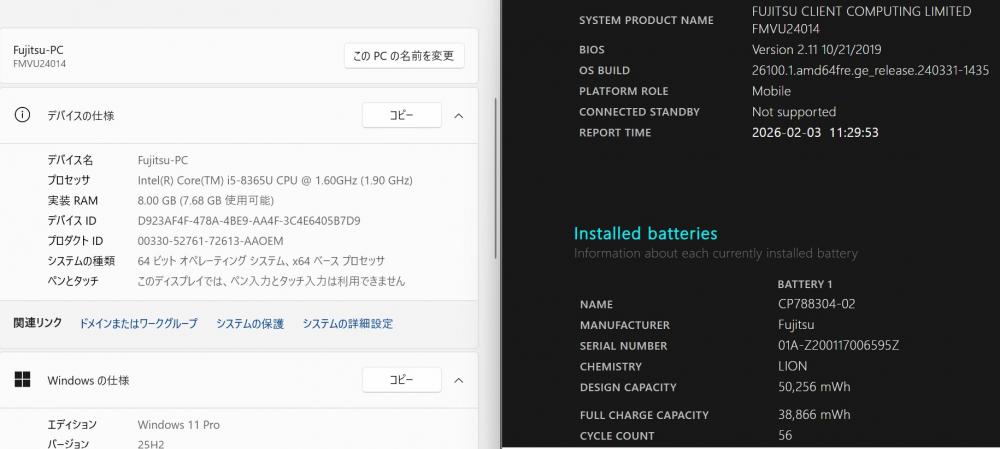The image size is (1000, 449).
Task: Click the Windows logo icon
Action: tap(22, 379)
